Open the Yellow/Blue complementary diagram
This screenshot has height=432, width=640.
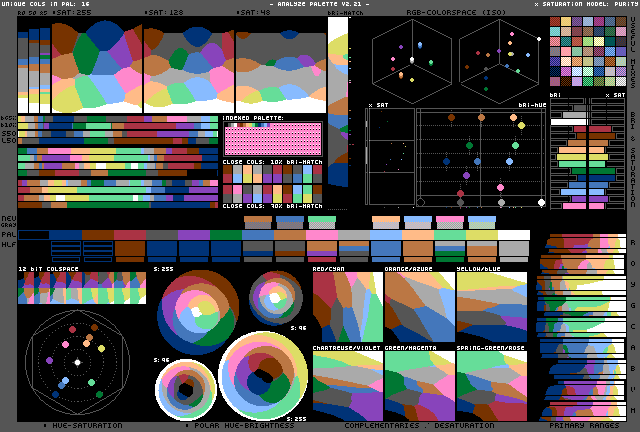point(492,307)
